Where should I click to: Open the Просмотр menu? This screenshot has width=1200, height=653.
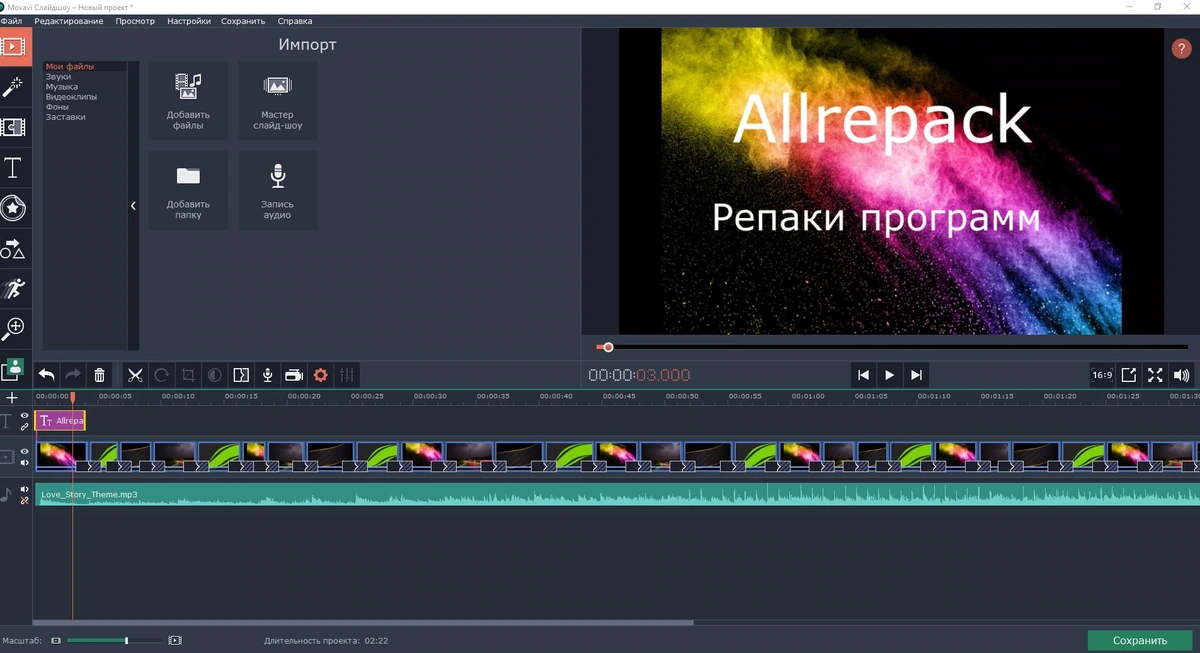click(x=135, y=21)
